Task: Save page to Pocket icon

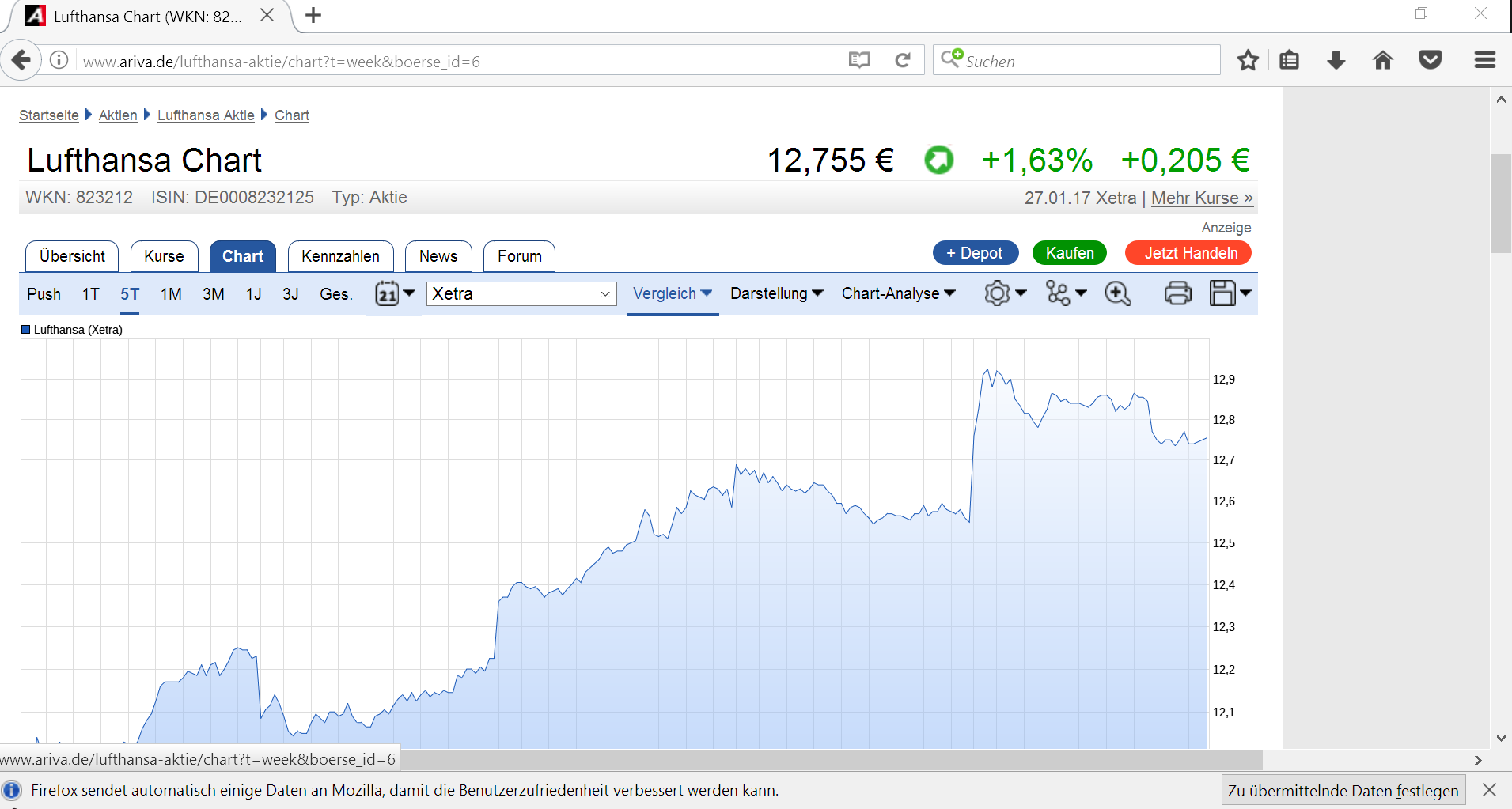Action: [x=1431, y=60]
